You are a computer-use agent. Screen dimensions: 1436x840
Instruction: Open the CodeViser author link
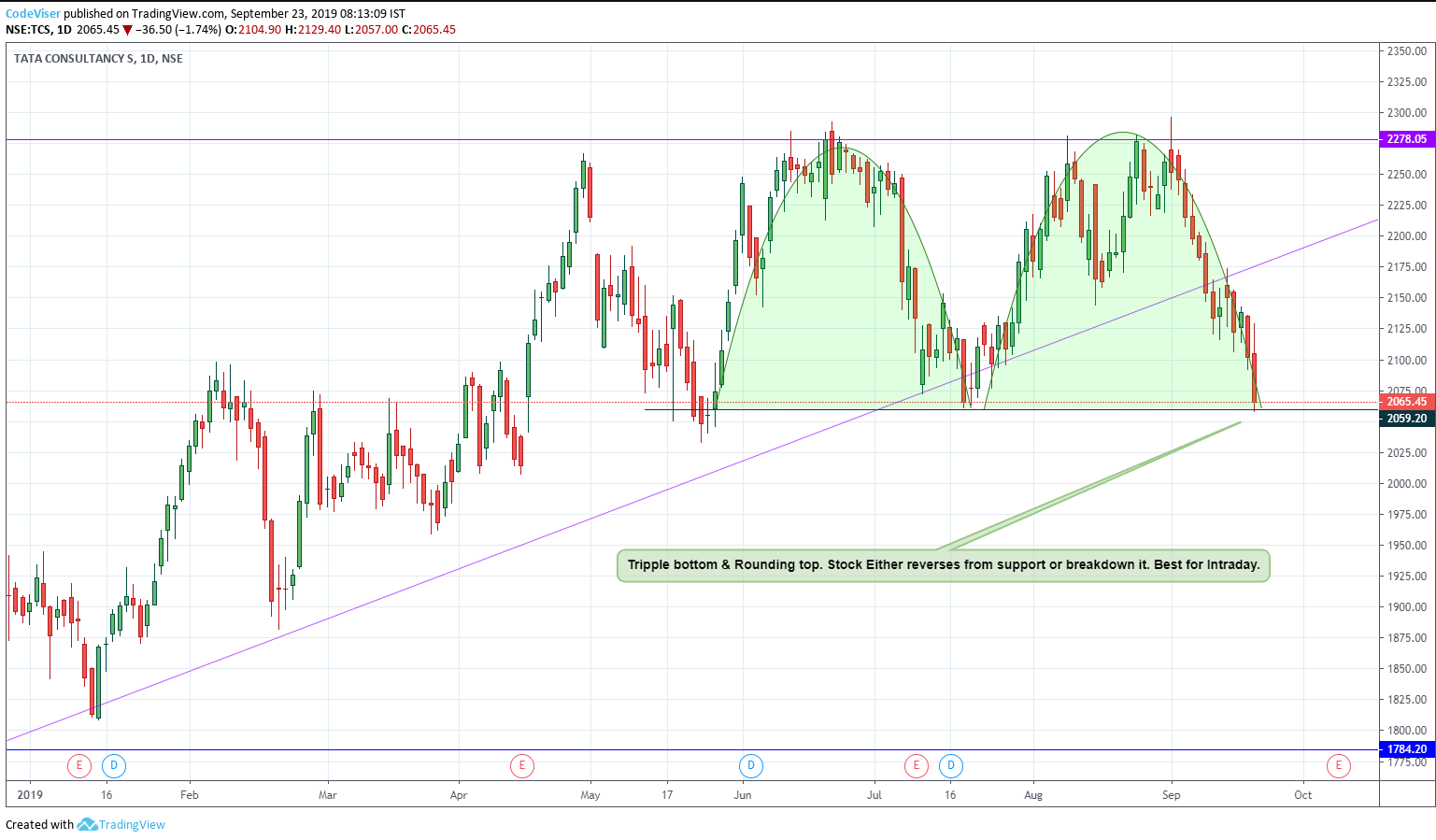pos(33,14)
